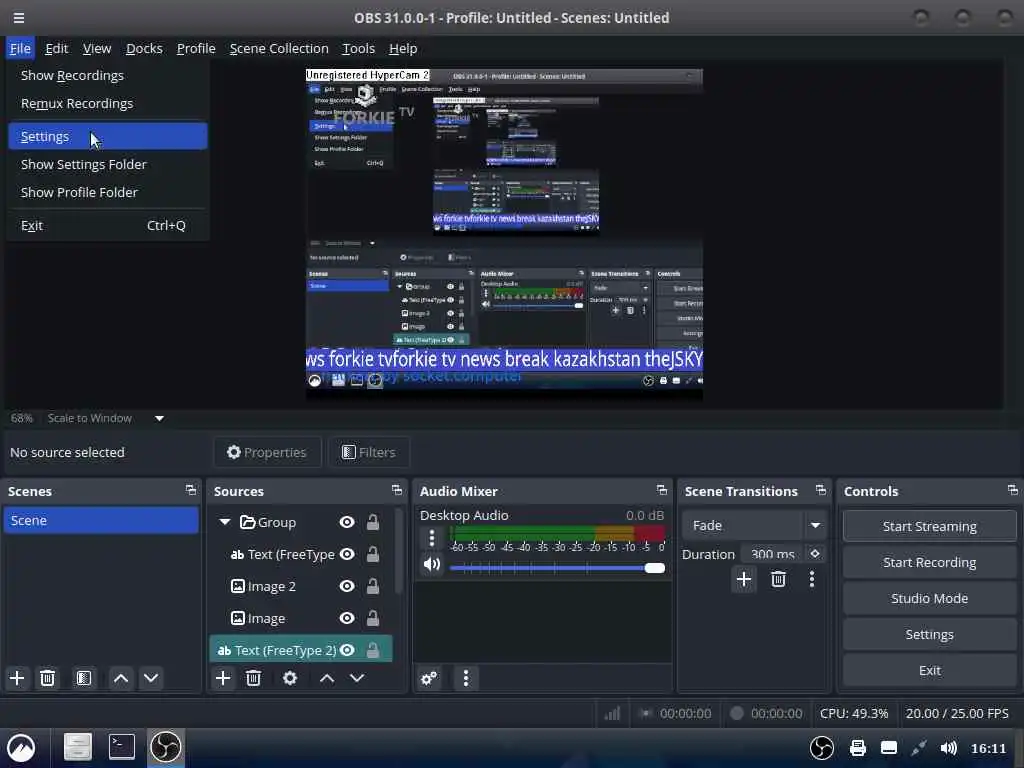Screen dimensions: 1024x768
Task: Toggle lock on Text (FreeType) source
Action: point(372,554)
